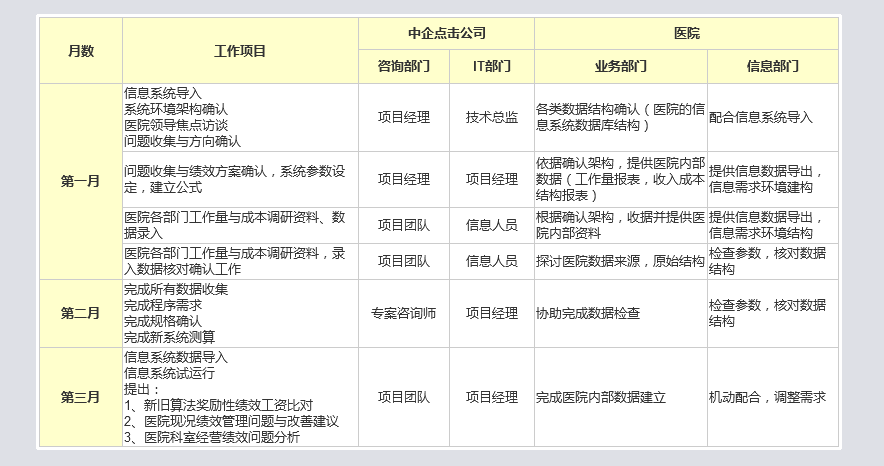Viewport: 884px width, 466px height.
Task: Click the line 信息系统试运行
Action: click(x=170, y=373)
